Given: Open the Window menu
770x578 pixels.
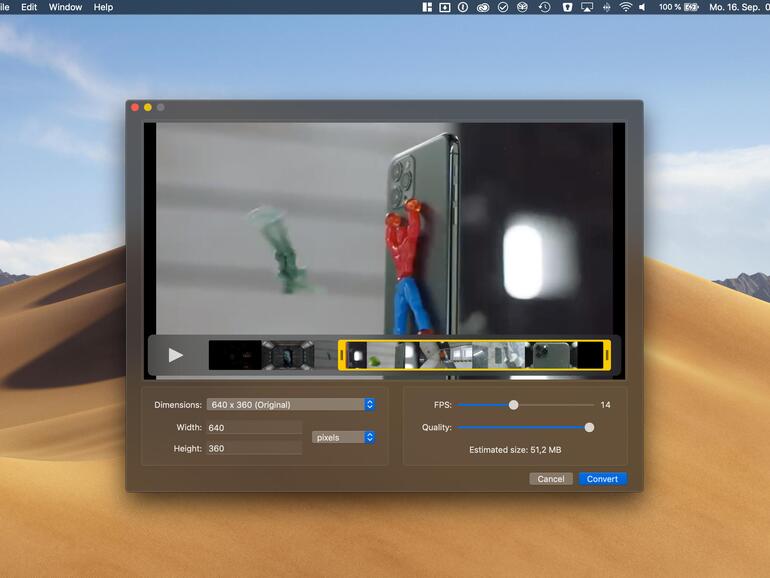Looking at the screenshot, I should pos(66,7).
